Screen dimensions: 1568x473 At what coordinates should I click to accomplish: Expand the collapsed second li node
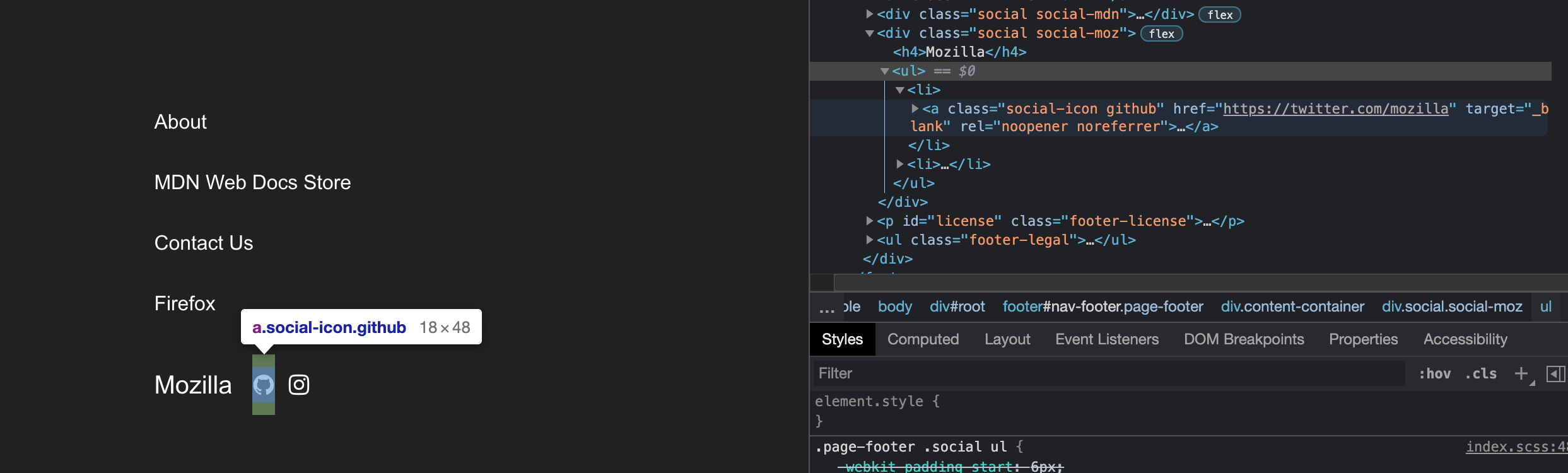(900, 164)
